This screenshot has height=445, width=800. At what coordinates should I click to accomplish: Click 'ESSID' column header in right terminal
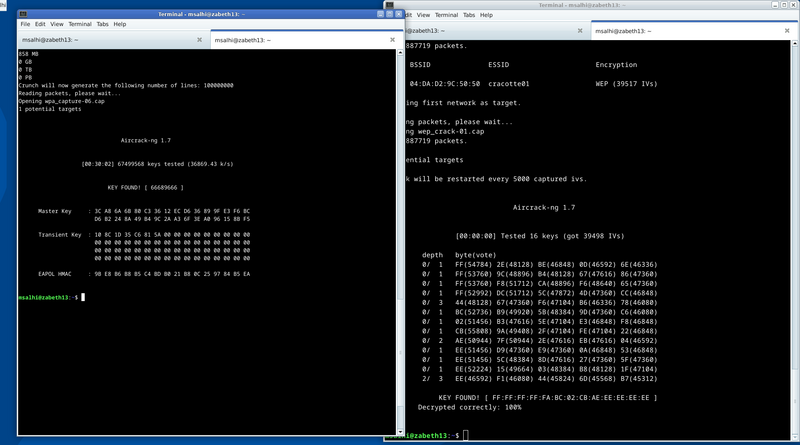(x=498, y=65)
